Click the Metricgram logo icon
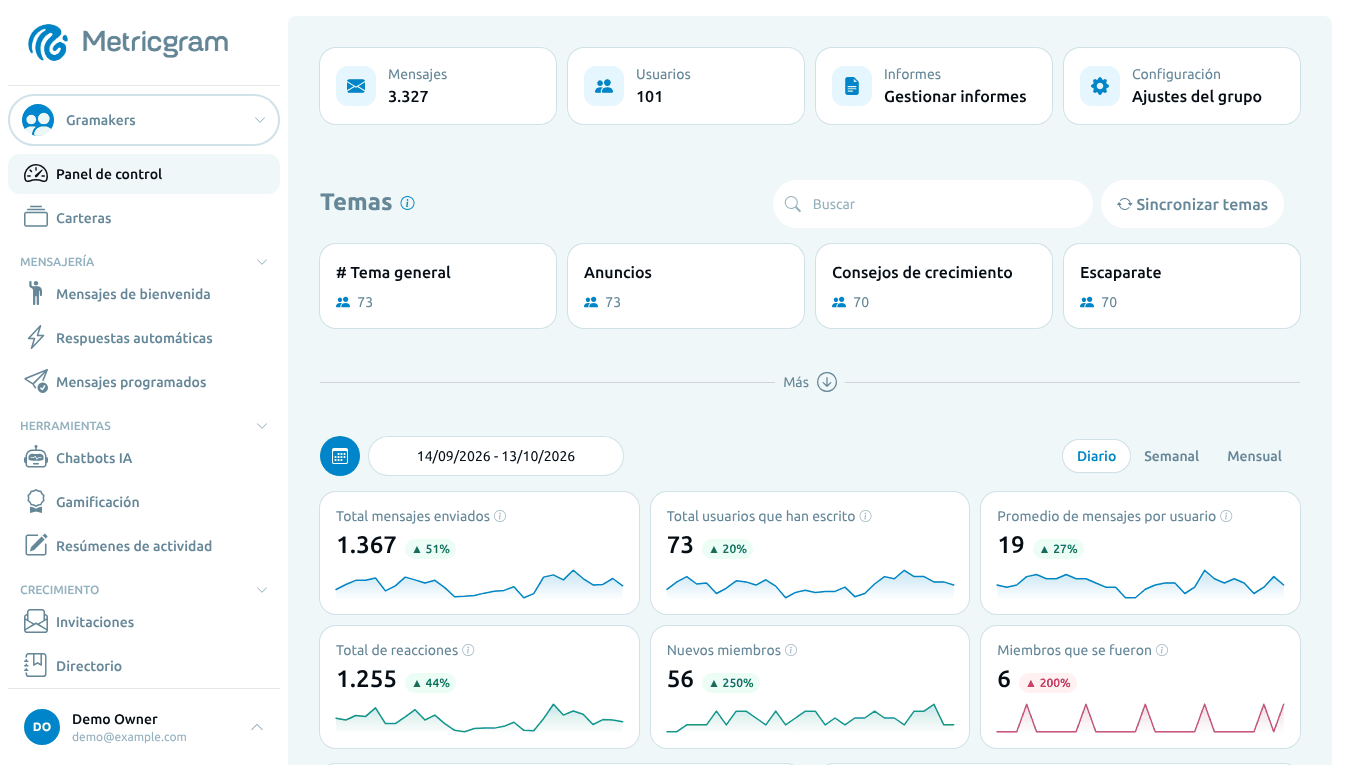This screenshot has width=1348, height=765. pyautogui.click(x=48, y=42)
